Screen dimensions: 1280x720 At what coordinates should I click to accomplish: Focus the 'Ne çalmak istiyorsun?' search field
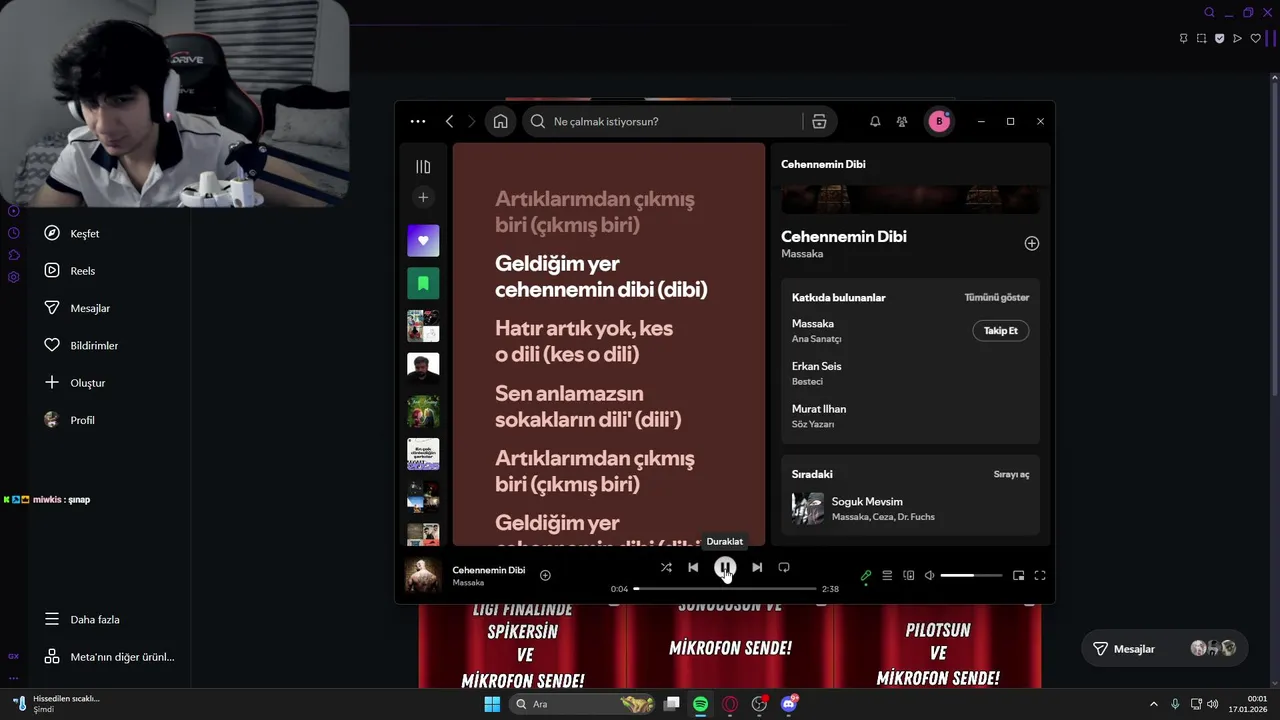click(x=665, y=121)
